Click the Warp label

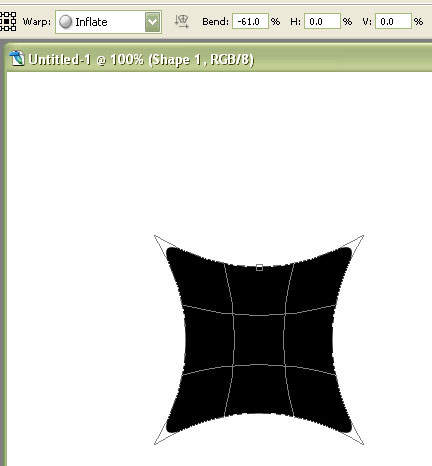(37, 22)
